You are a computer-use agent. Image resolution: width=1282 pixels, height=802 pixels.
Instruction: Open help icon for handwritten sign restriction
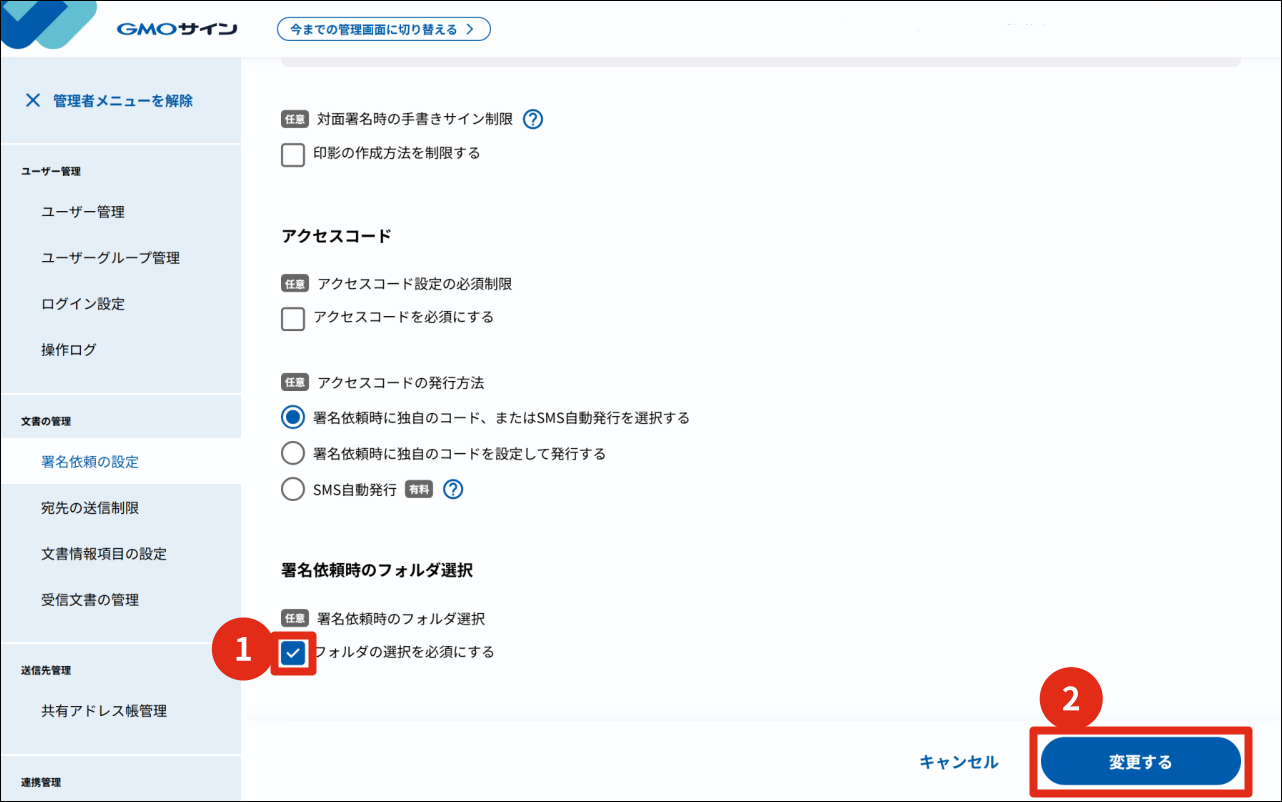[533, 119]
